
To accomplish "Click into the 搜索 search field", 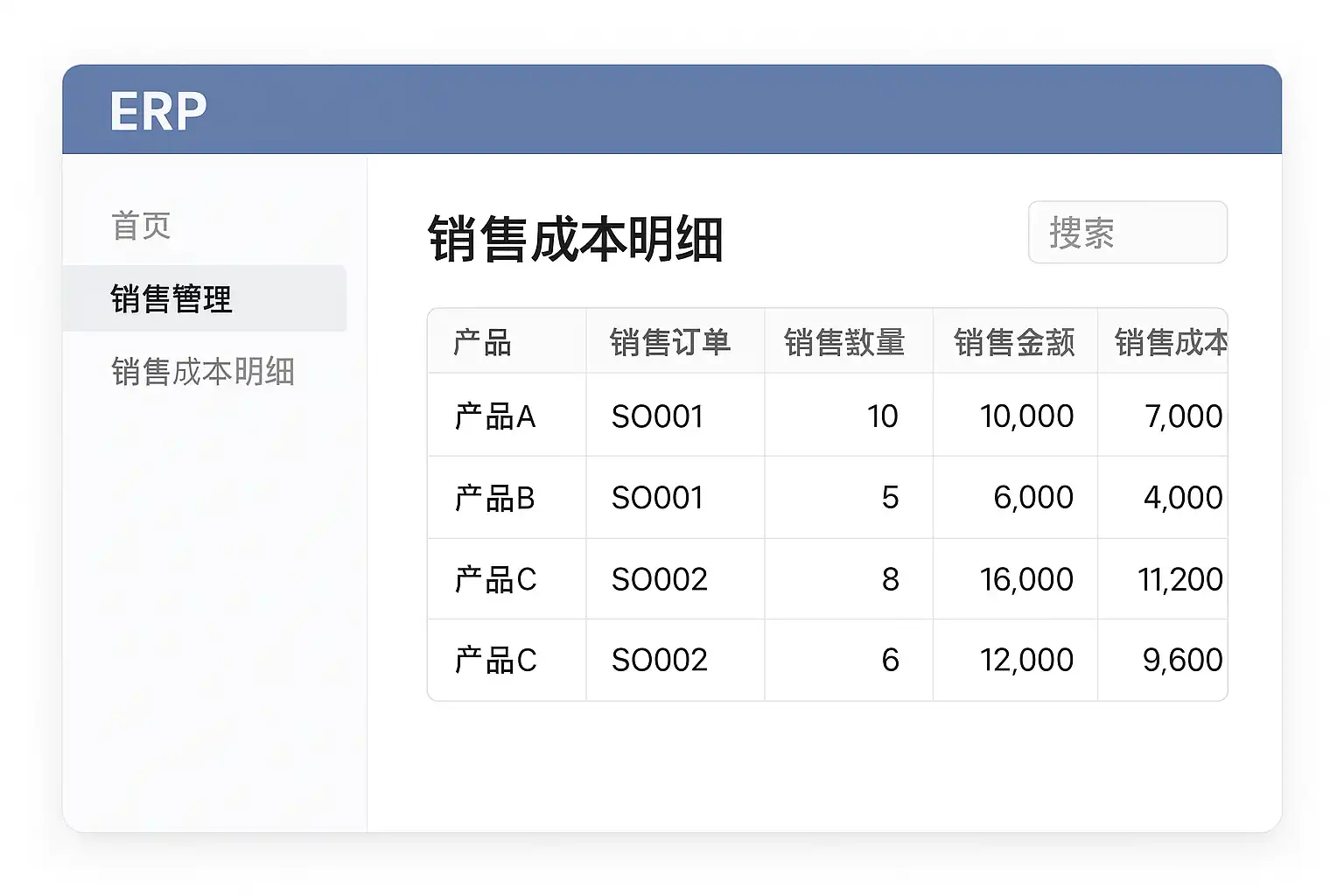I will tap(1127, 233).
